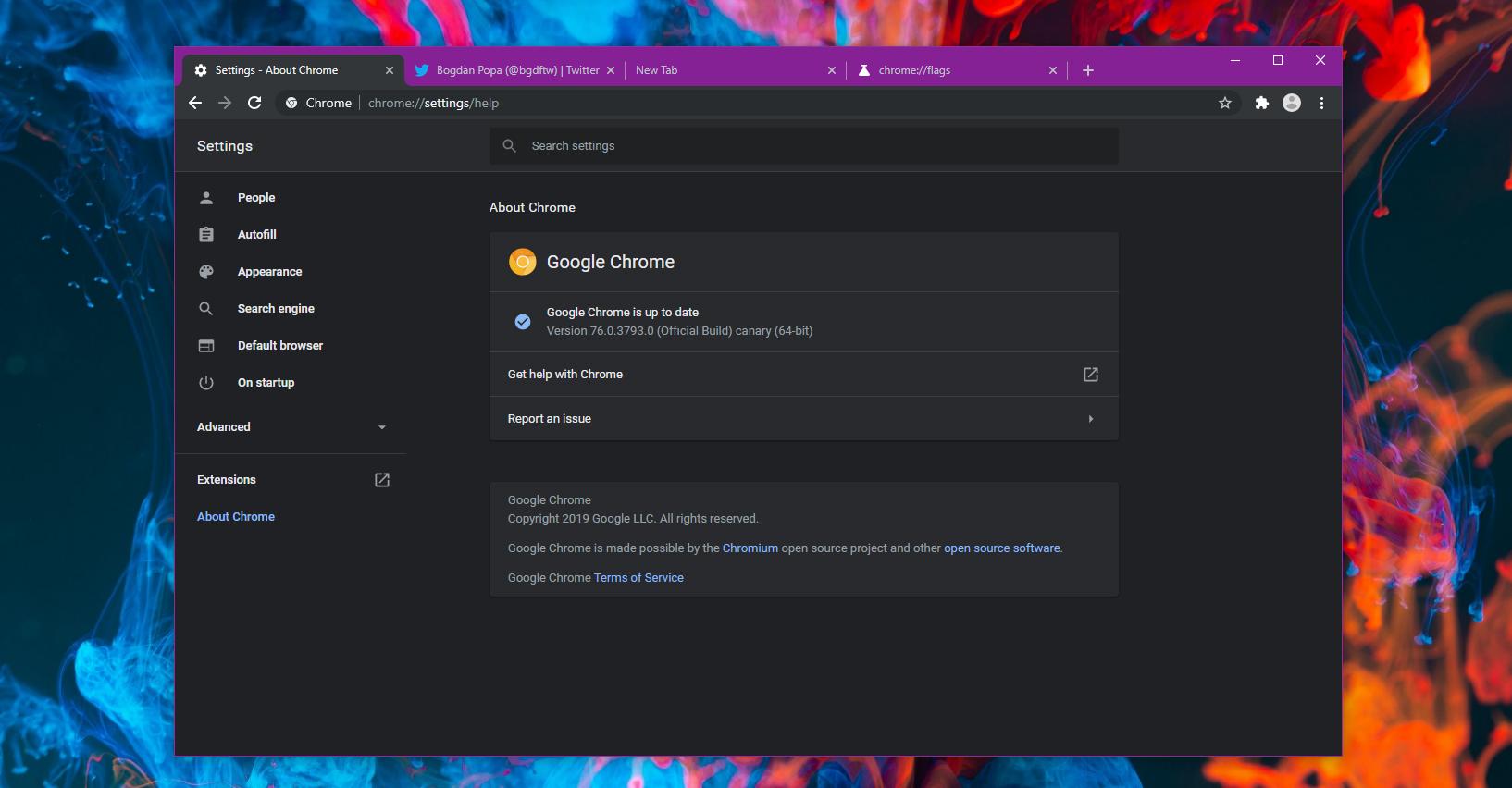Click the Advanced dropdown arrow
The image size is (1512, 788).
382,427
